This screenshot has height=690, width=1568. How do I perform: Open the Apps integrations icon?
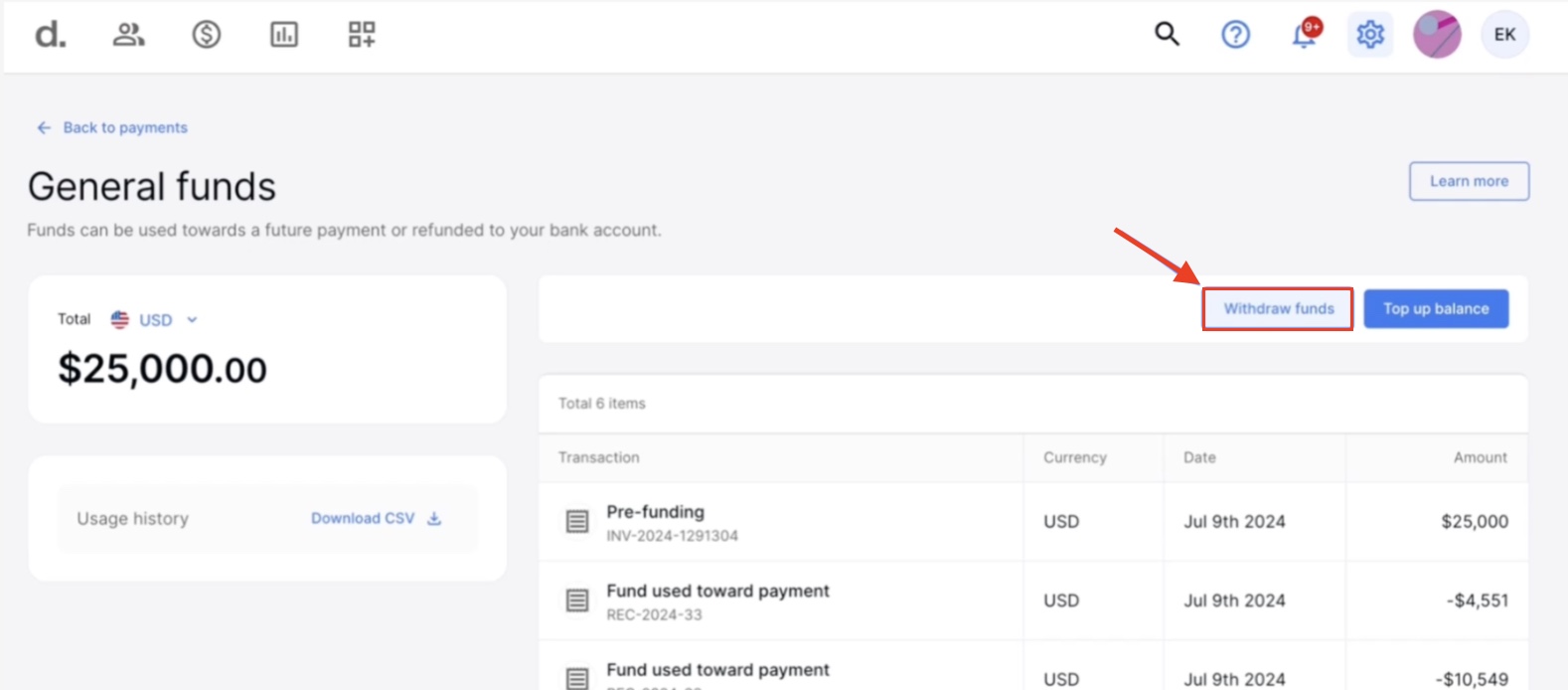coord(361,34)
